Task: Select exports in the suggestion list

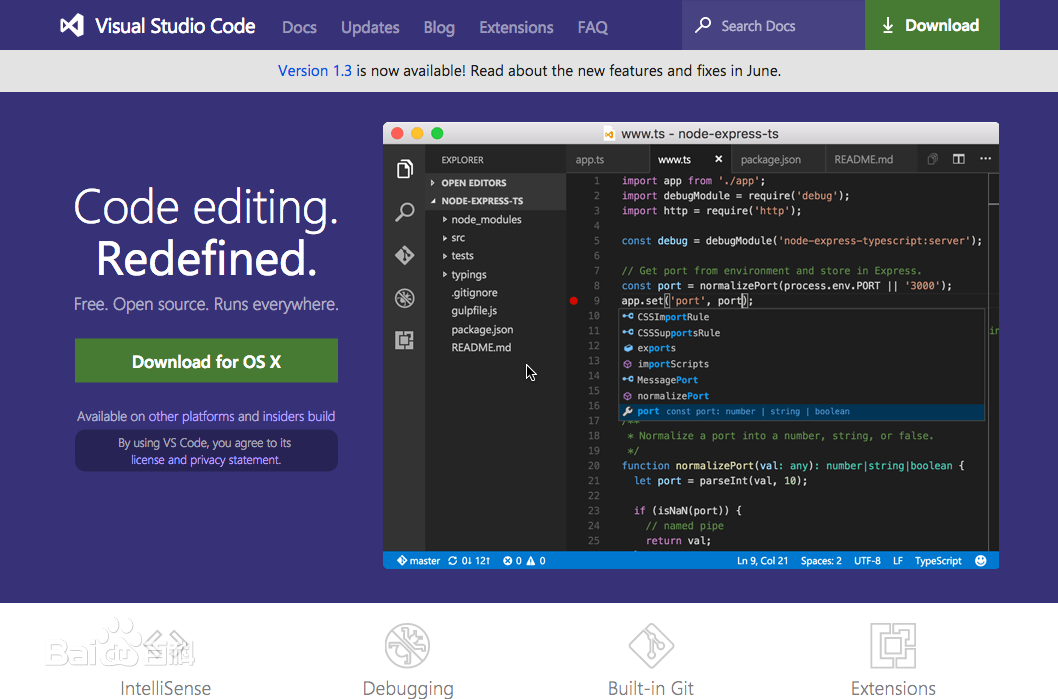Action: pyautogui.click(x=802, y=348)
